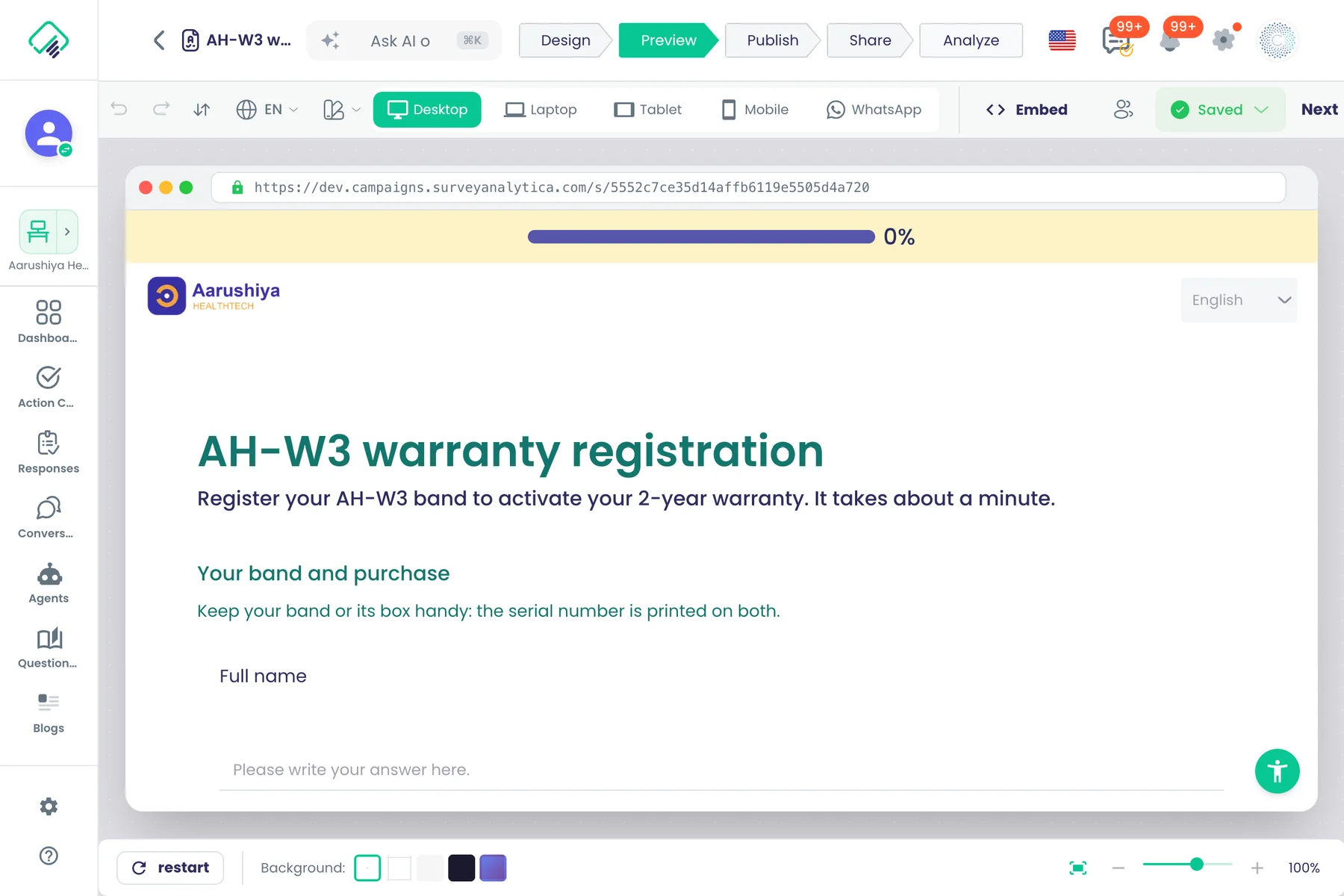
Task: Click the Embed button
Action: pyautogui.click(x=1027, y=110)
